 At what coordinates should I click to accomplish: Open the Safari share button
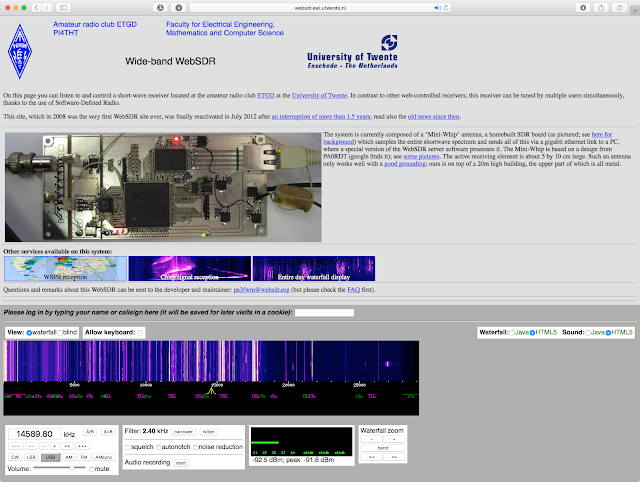tap(601, 8)
